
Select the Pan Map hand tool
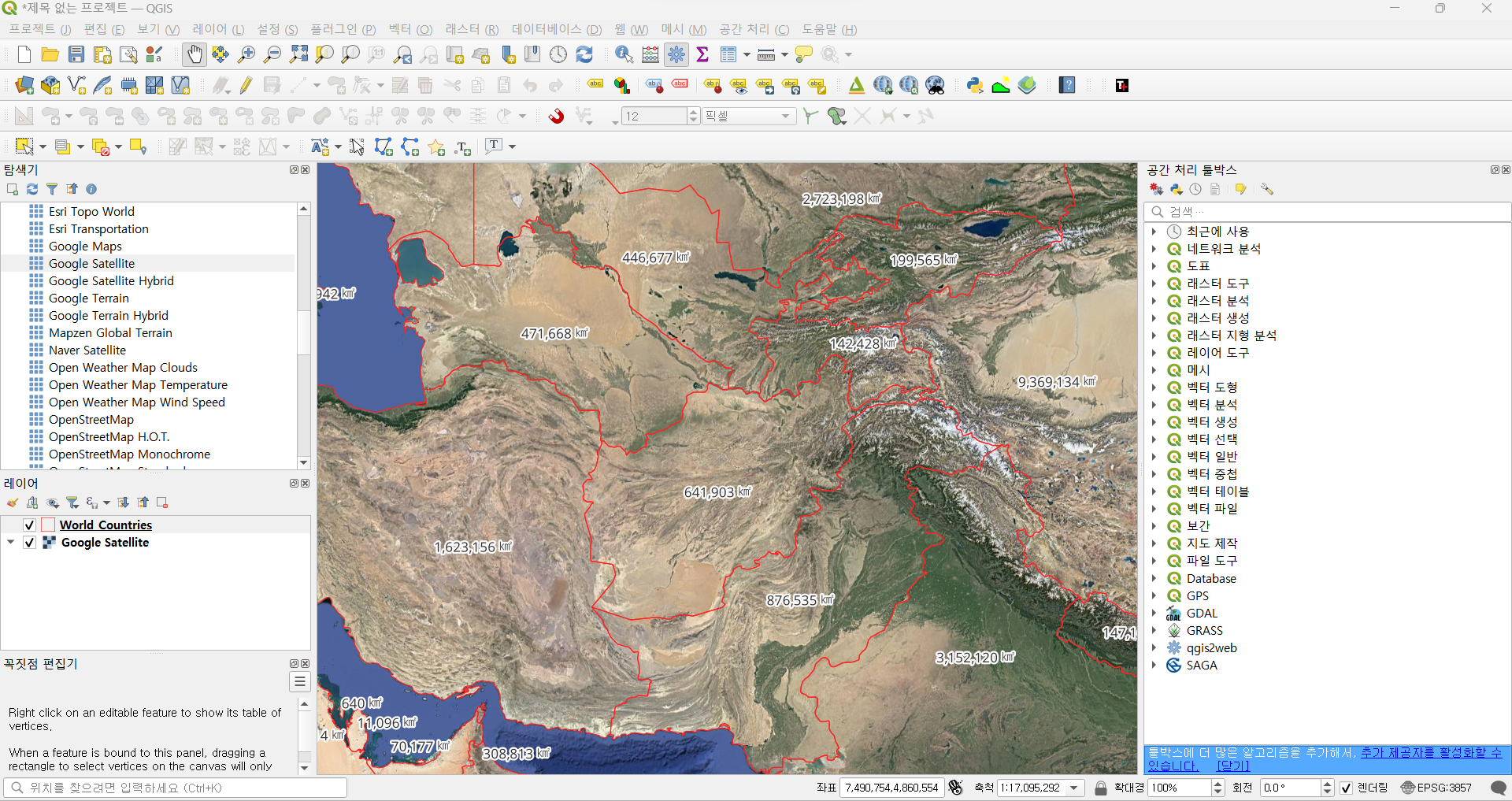[195, 54]
